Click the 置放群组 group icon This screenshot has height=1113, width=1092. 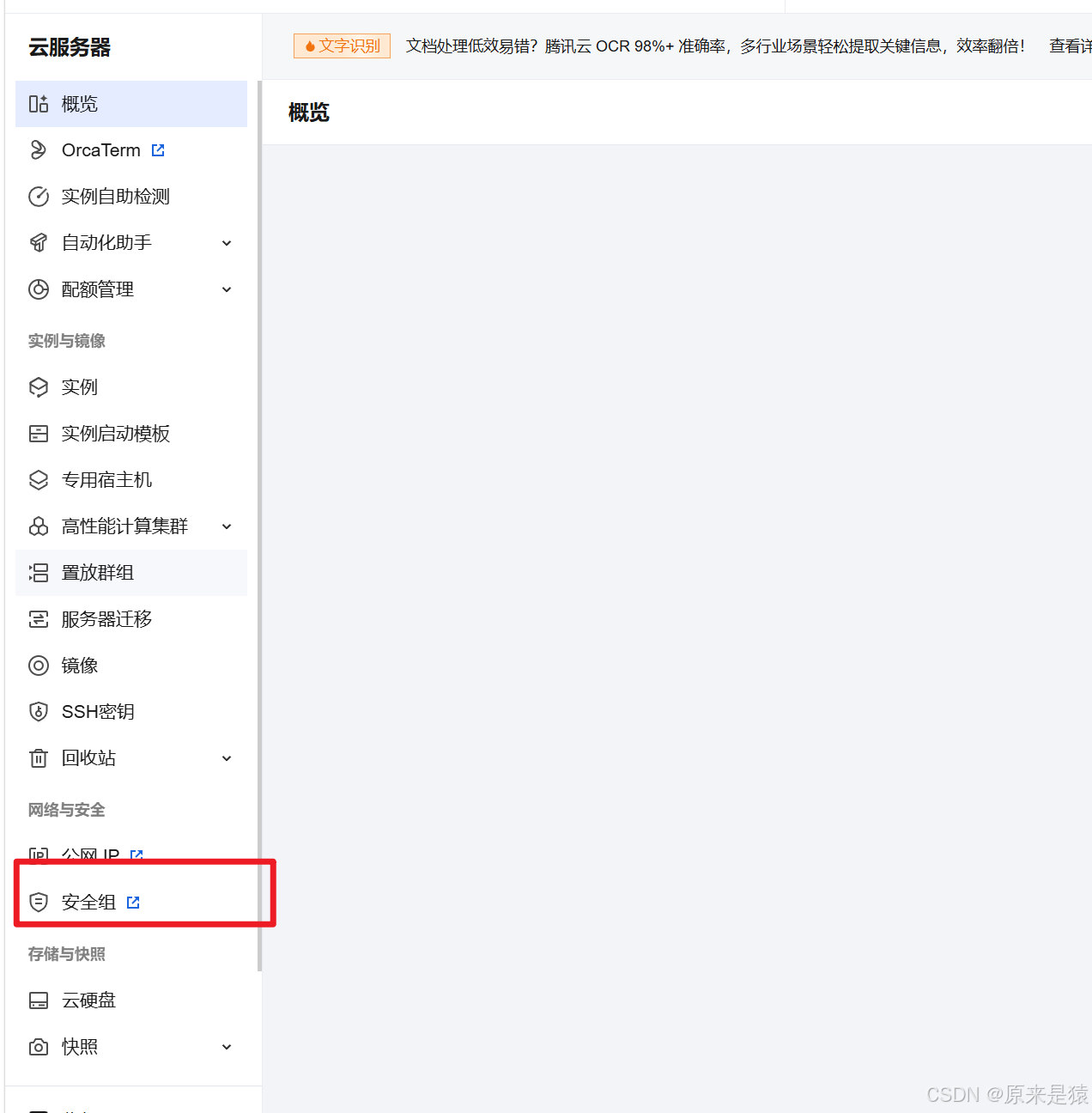pos(39,573)
